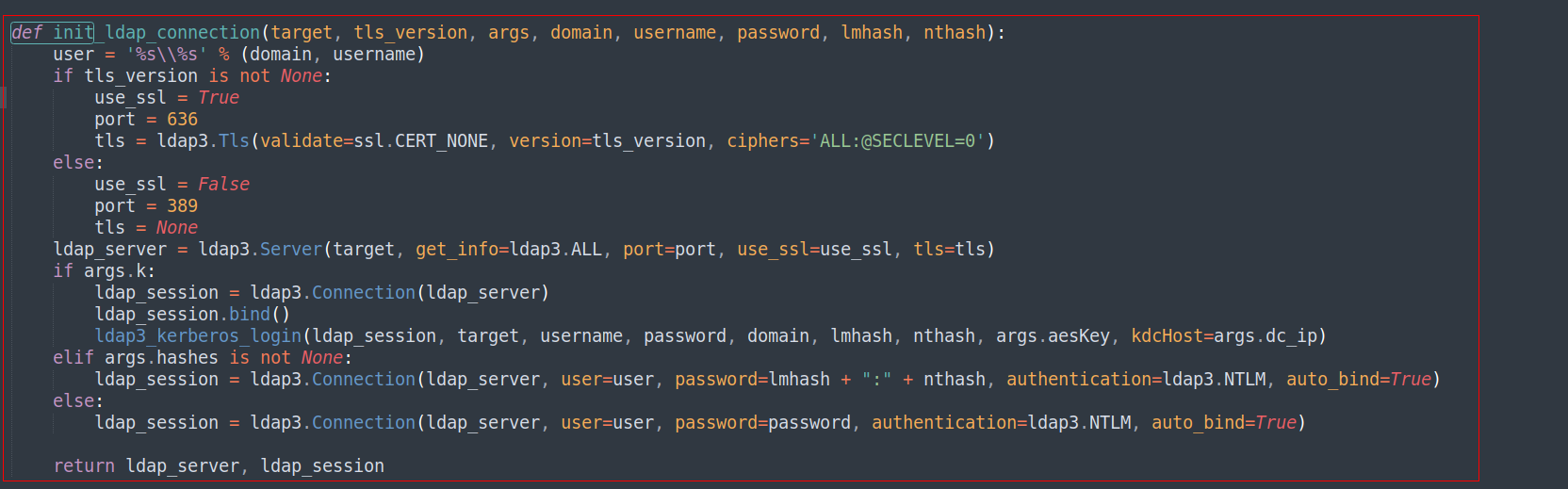Viewport: 1568px width, 489px height.
Task: Place cursor on the def keyword
Action: click(26, 33)
